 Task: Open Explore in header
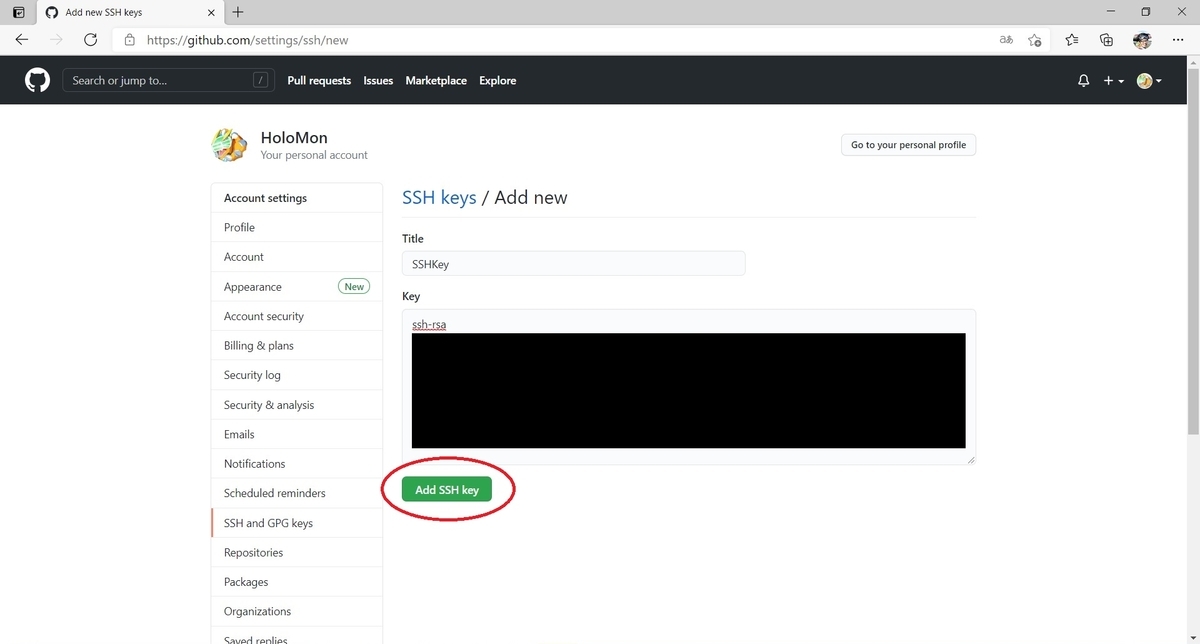click(497, 81)
